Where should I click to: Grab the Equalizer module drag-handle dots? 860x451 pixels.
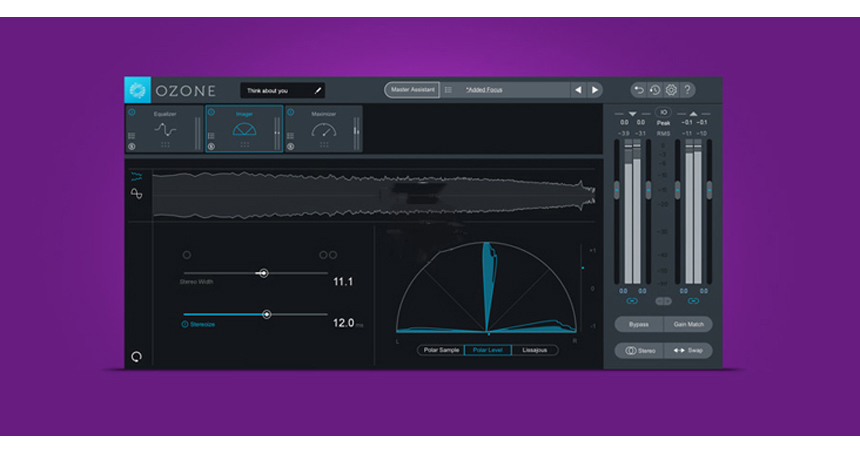point(165,145)
